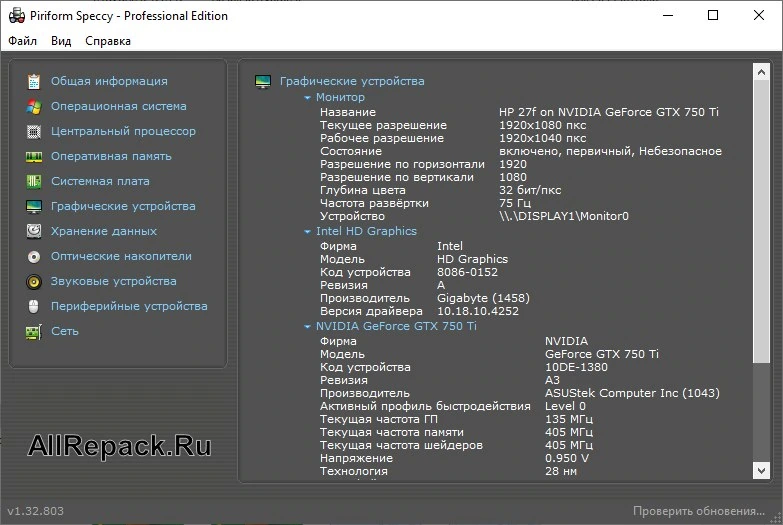Click the value ASUStek Computer Inc (1043)
This screenshot has height=525, width=783.
[632, 393]
